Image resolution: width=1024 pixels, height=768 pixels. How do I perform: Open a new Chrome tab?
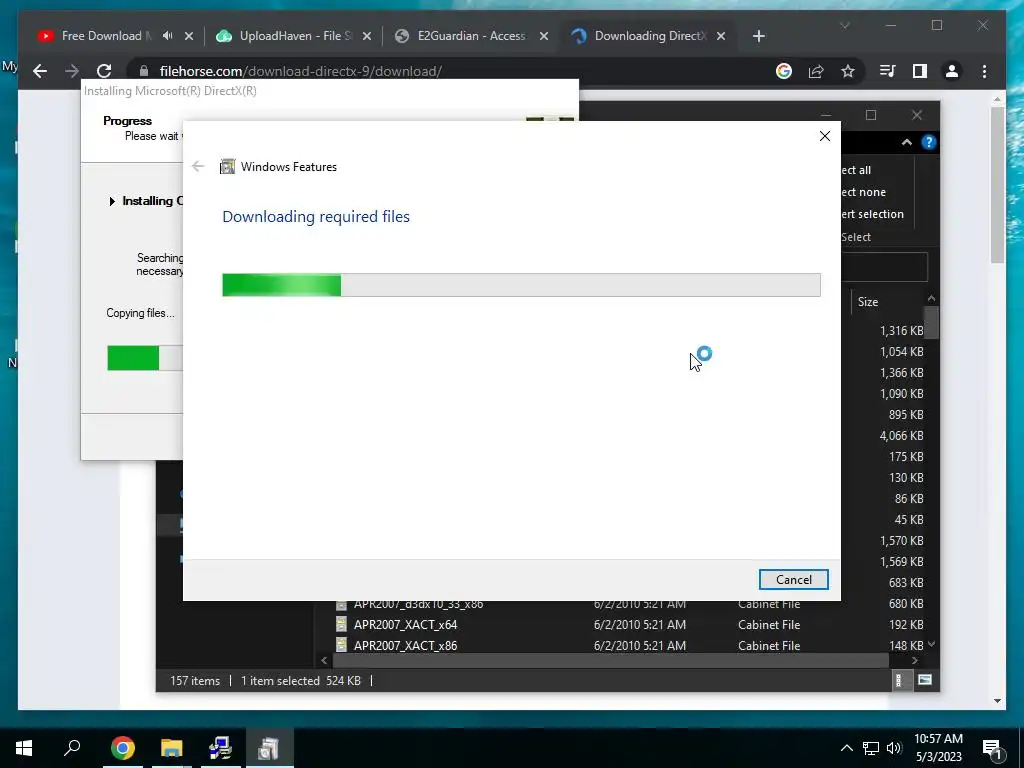click(x=758, y=36)
